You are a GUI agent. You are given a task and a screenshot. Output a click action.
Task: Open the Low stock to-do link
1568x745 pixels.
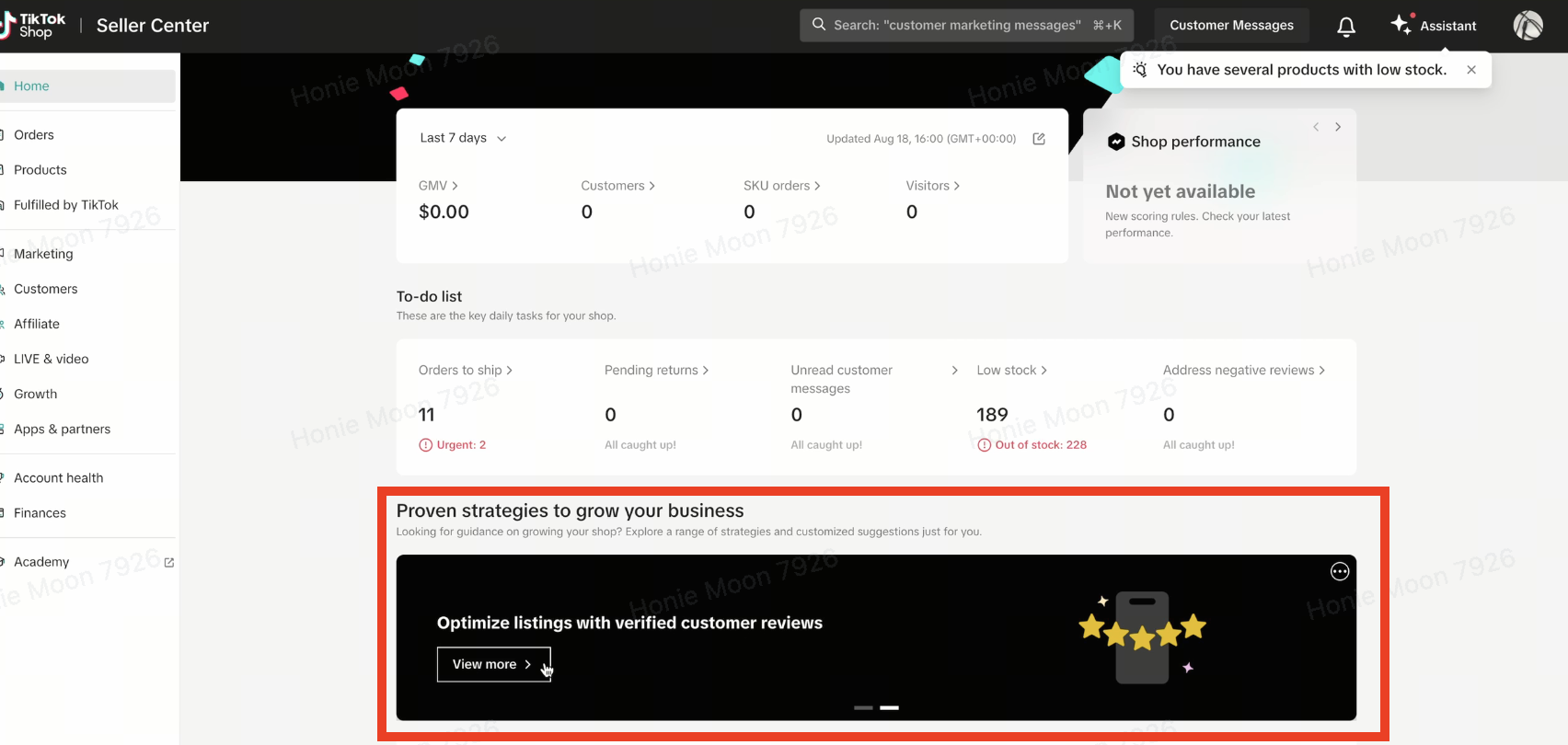coord(1011,371)
